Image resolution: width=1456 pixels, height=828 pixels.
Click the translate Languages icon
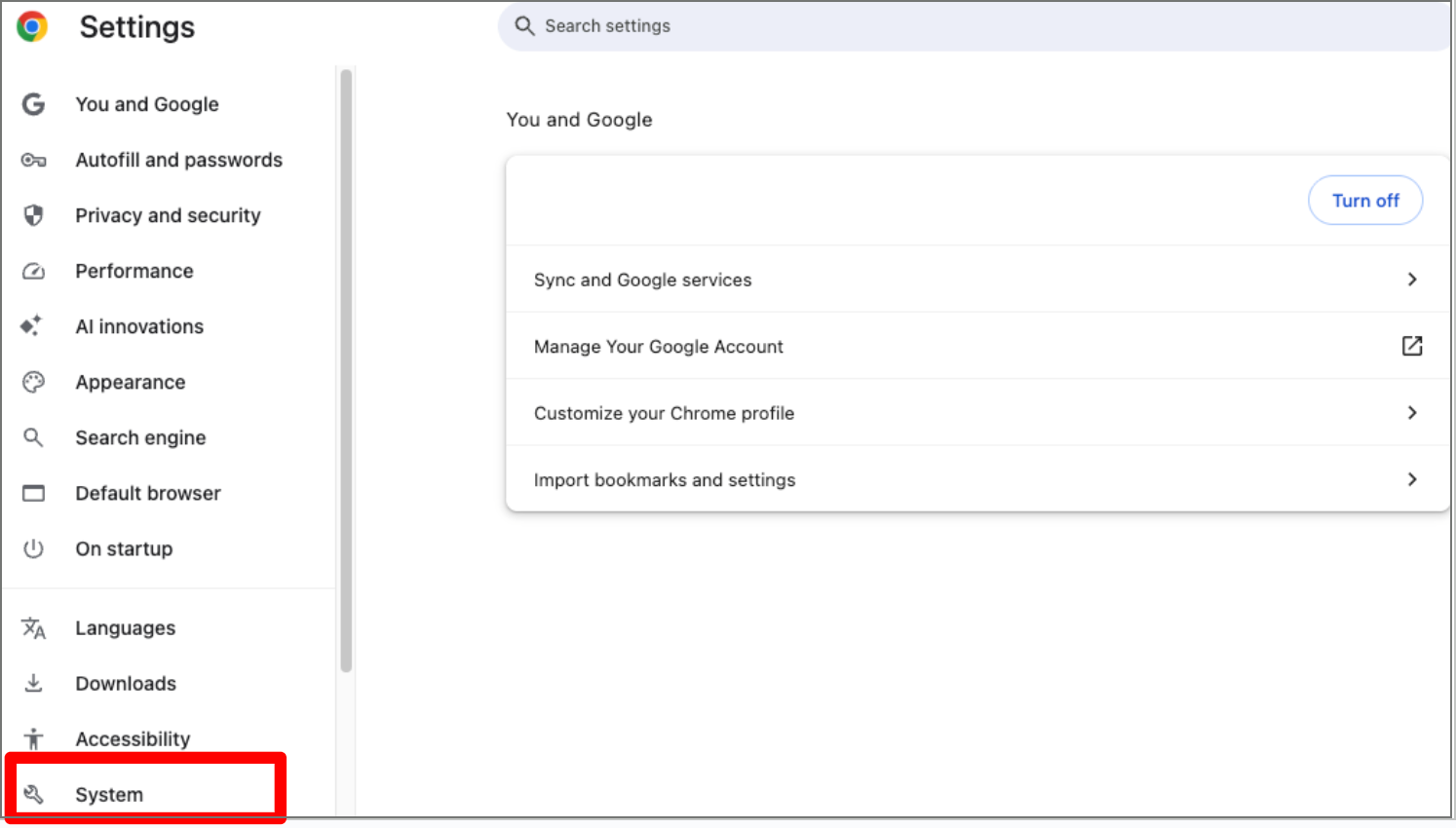33,628
